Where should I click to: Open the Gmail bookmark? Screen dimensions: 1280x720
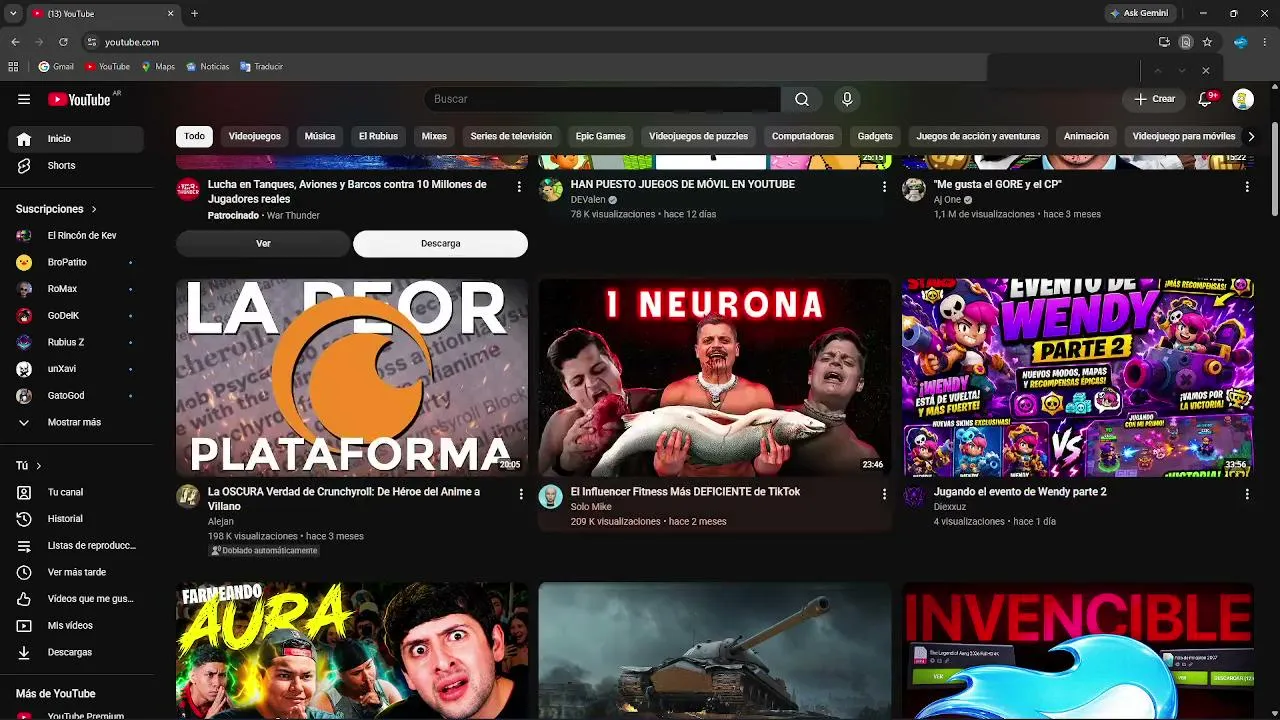coord(56,67)
